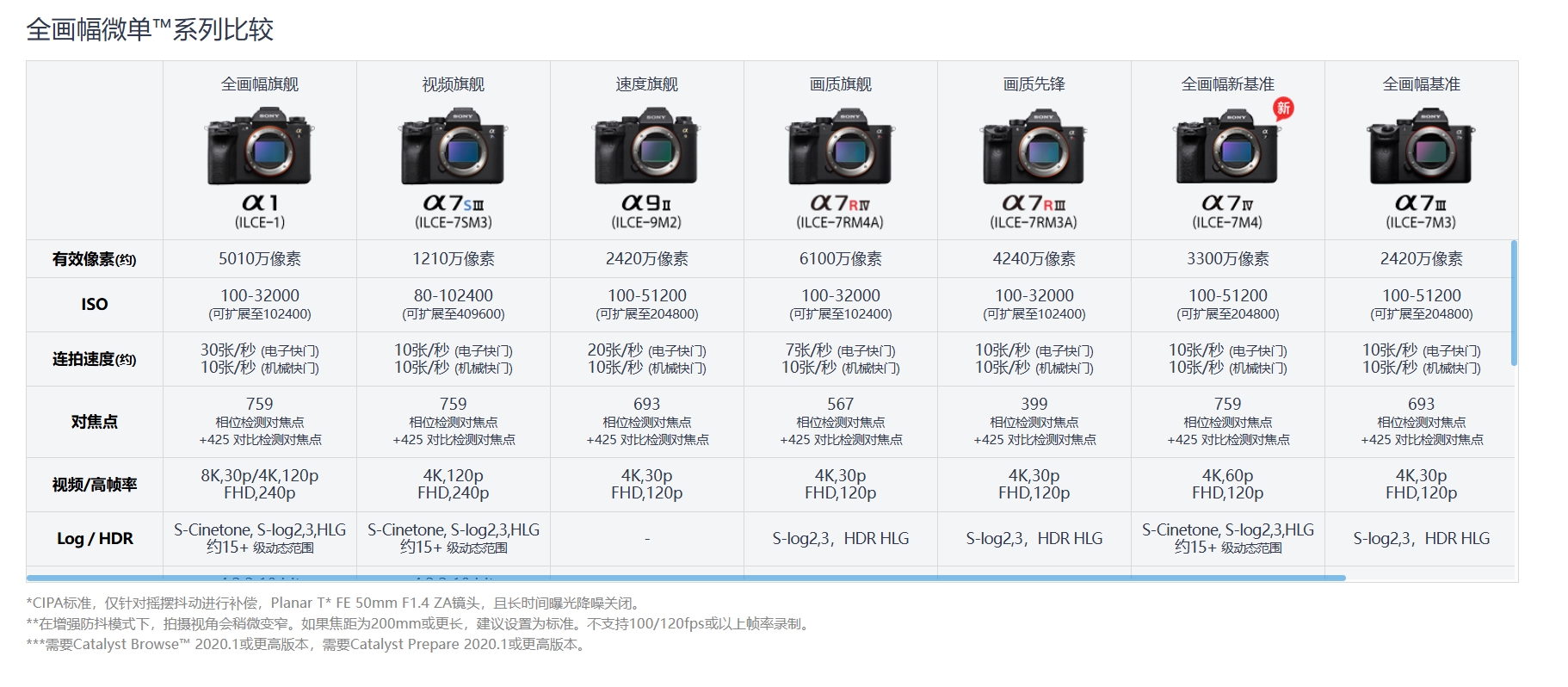This screenshot has height=687, width=1568.
Task: Click the 6100万像素 cell
Action: tap(841, 259)
